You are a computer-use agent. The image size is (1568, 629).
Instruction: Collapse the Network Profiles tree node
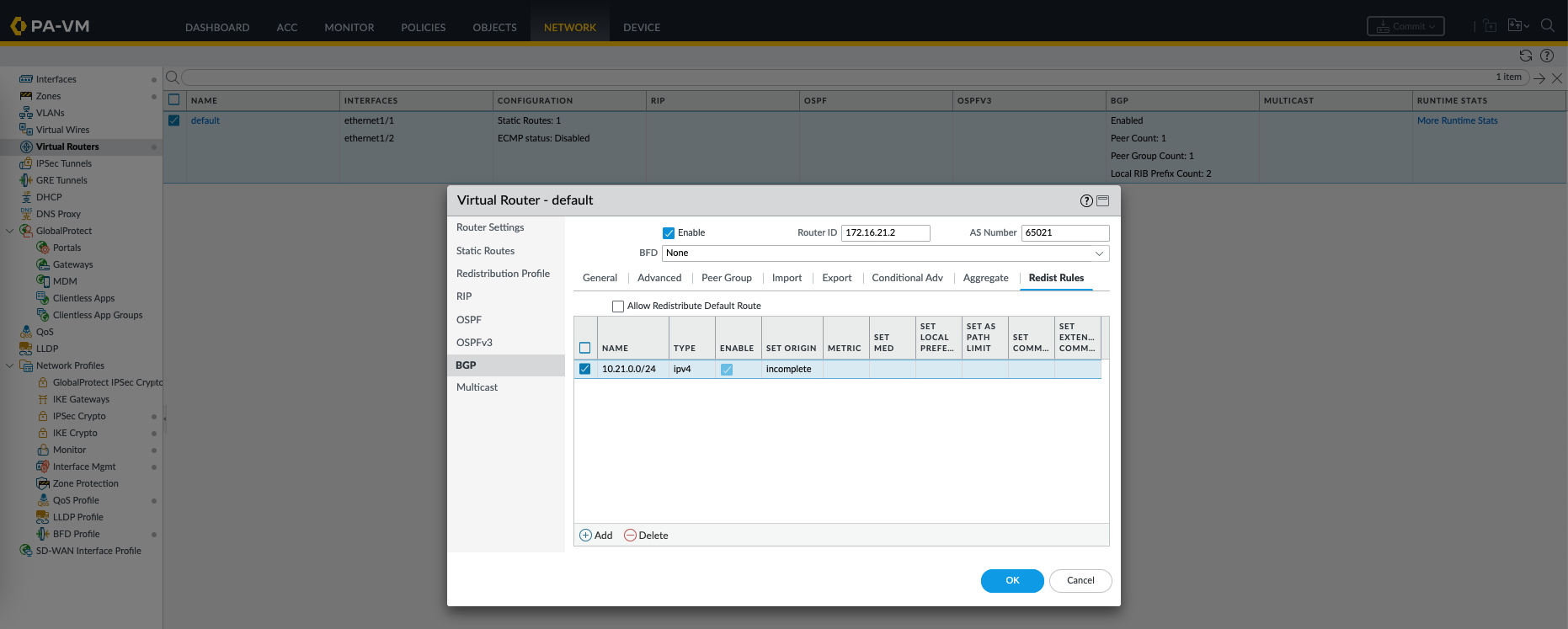pos(10,365)
